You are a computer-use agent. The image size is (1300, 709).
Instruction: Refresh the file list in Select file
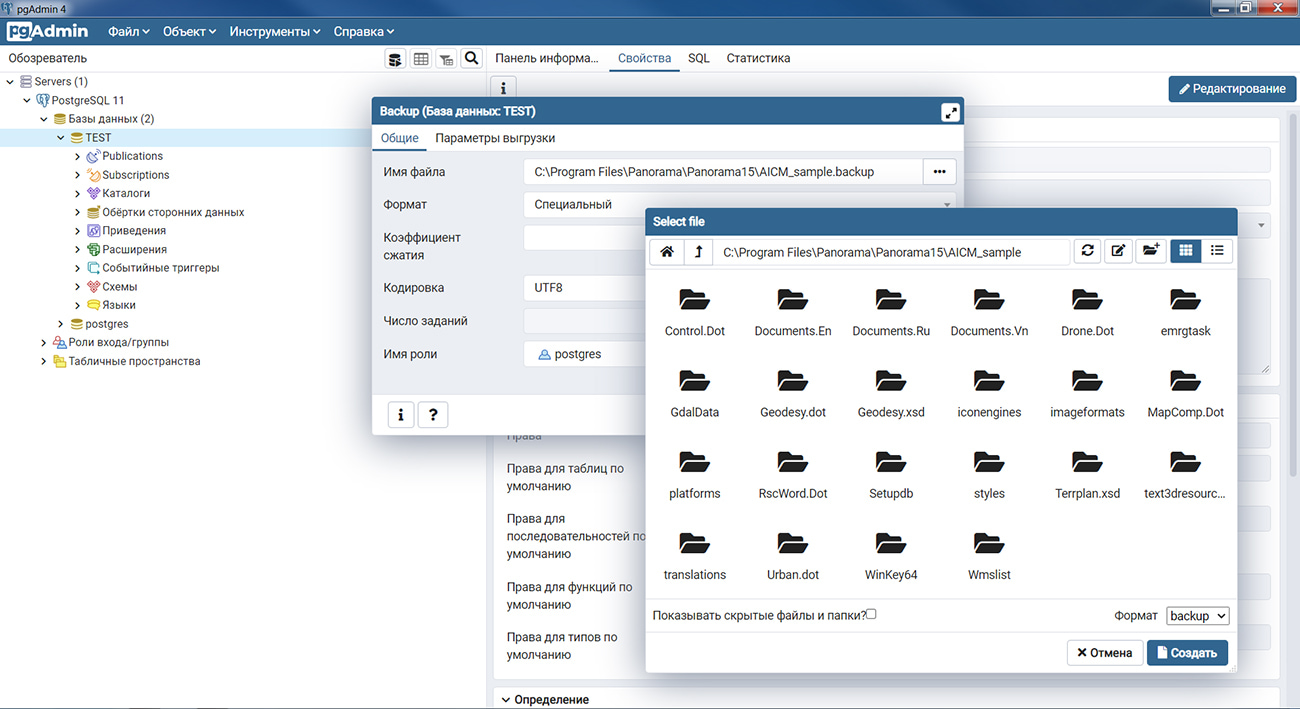pyautogui.click(x=1087, y=251)
